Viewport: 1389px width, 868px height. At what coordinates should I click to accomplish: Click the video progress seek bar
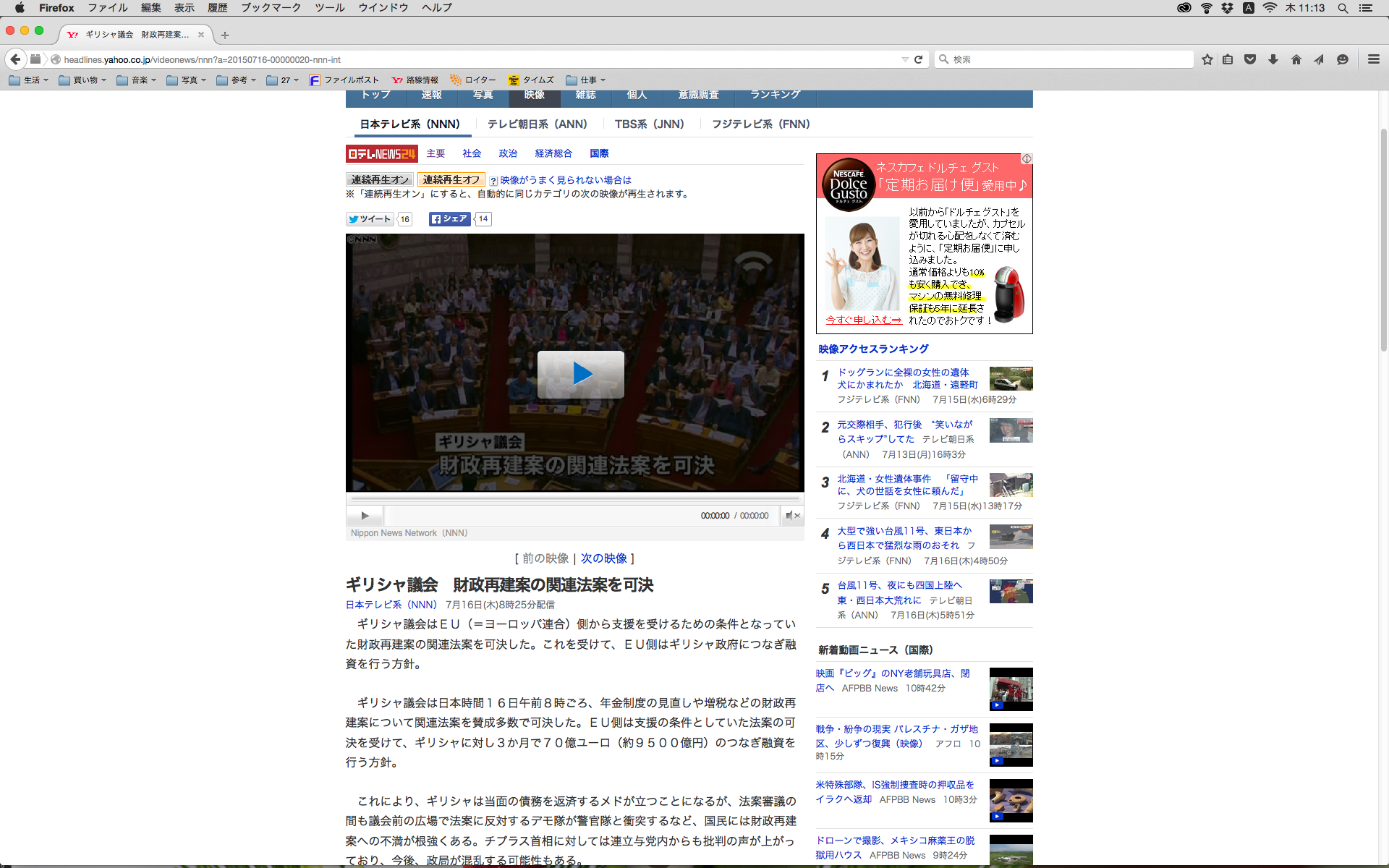point(575,499)
